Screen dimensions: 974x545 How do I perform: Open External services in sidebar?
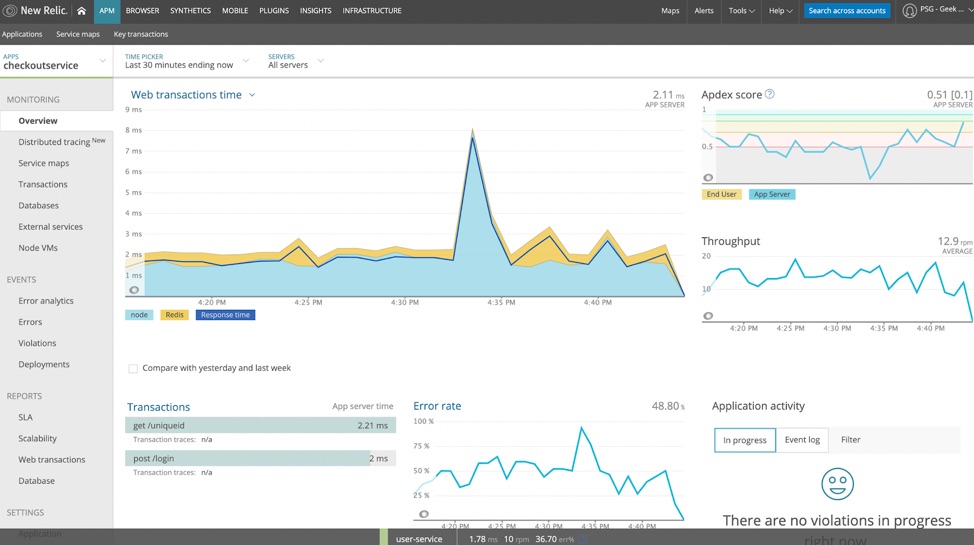(50, 226)
